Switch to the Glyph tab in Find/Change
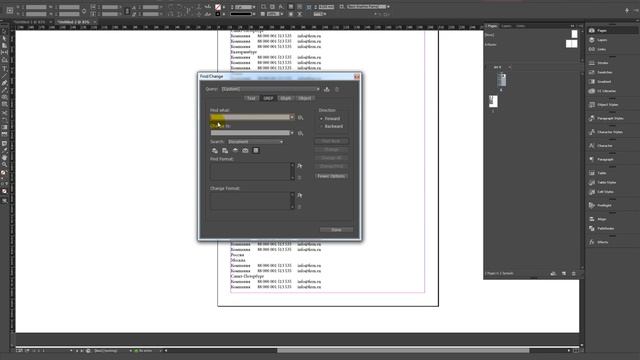This screenshot has width=640, height=360. [x=285, y=98]
